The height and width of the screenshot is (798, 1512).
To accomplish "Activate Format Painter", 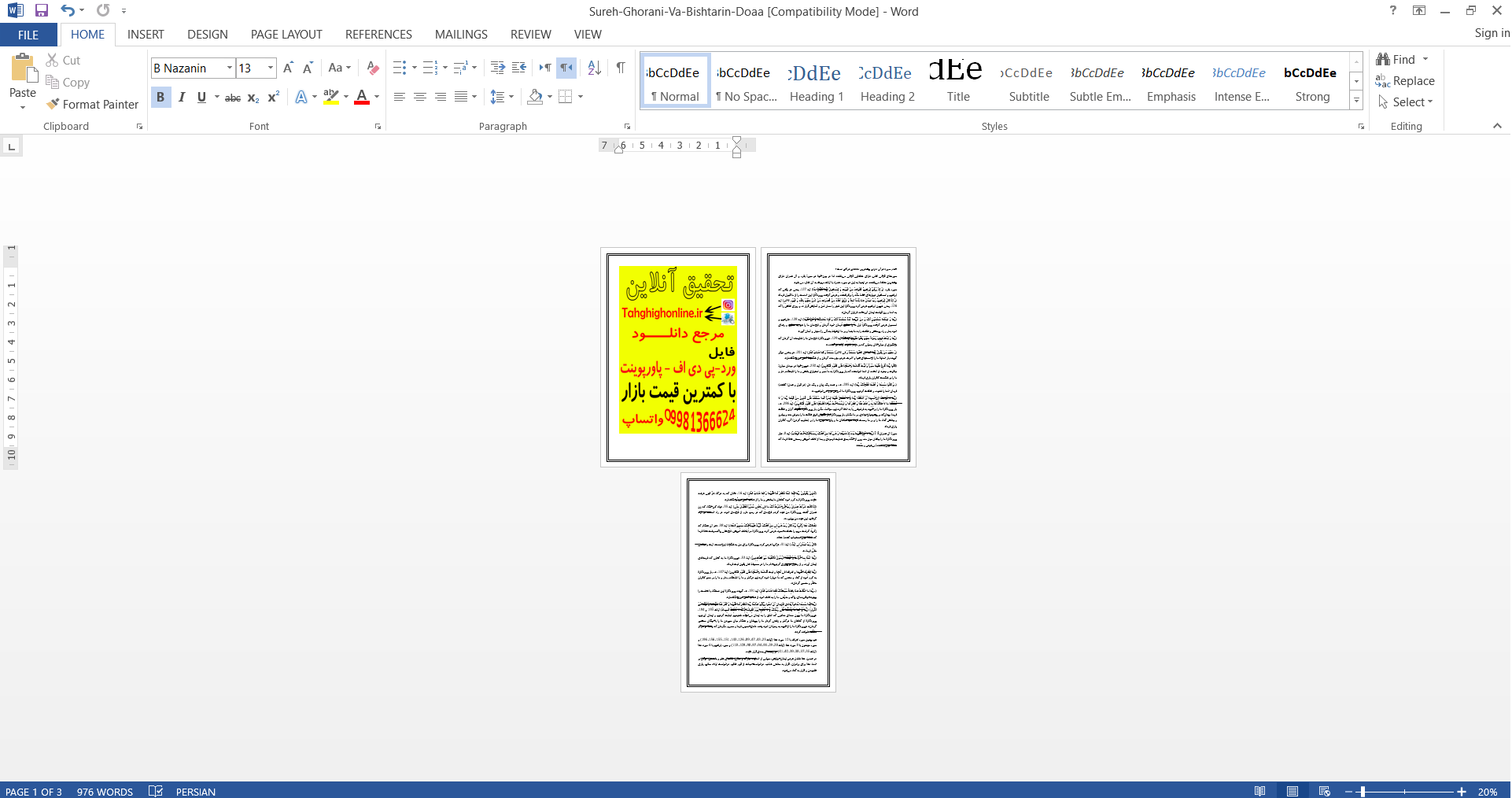I will click(92, 104).
